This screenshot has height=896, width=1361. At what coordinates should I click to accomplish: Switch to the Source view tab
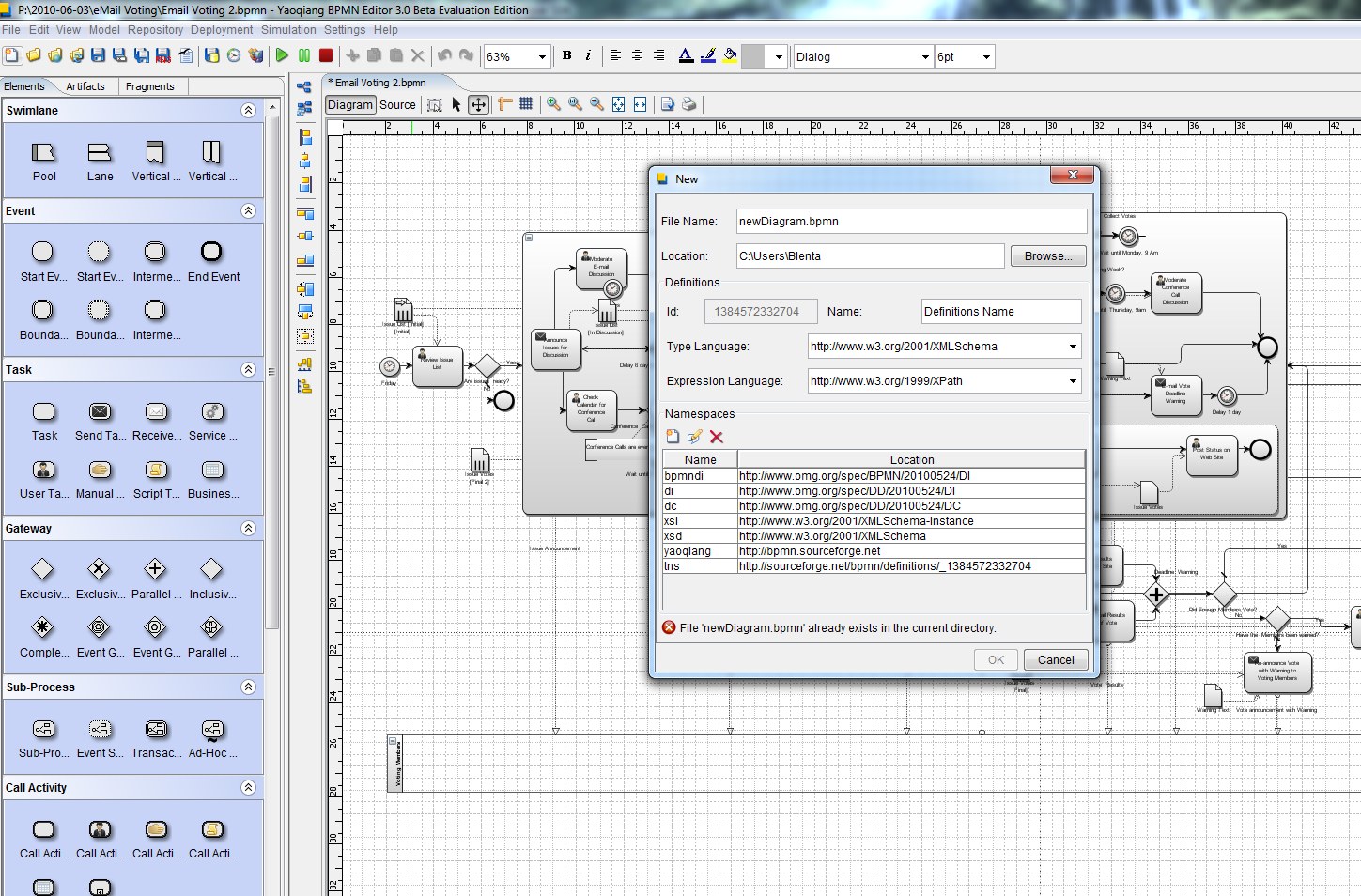(397, 105)
